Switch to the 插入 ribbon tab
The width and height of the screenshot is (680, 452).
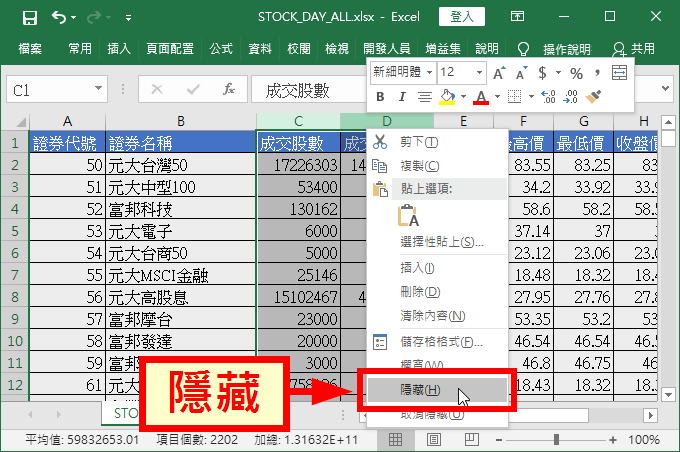[x=119, y=49]
